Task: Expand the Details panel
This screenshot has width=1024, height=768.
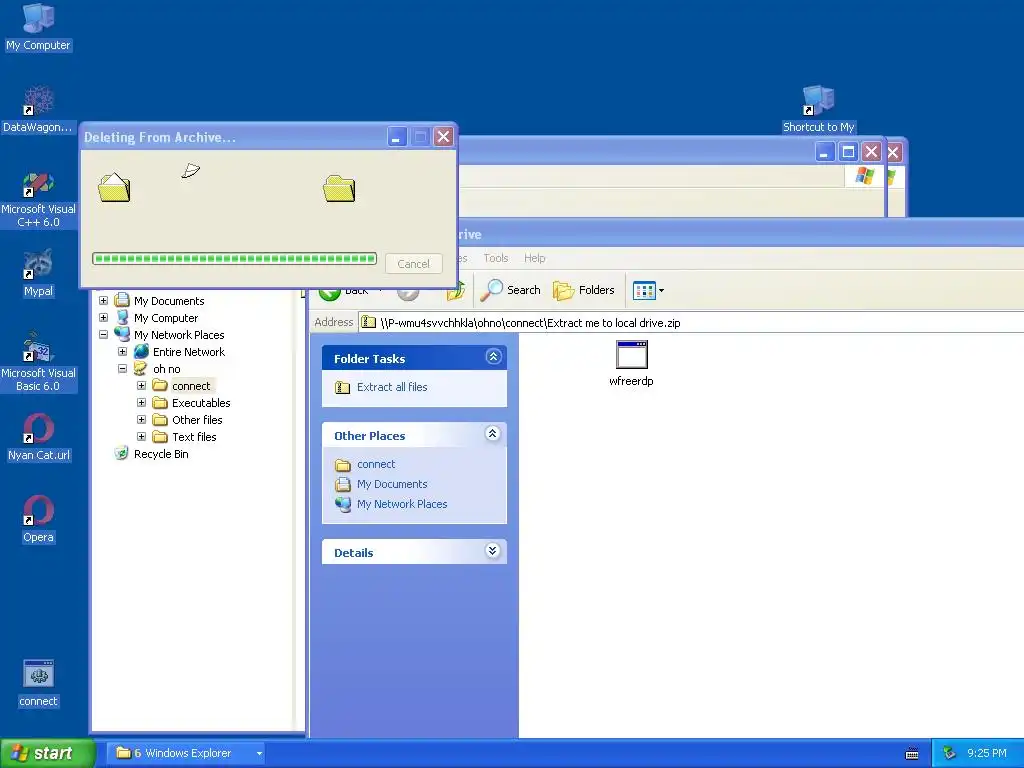Action: click(493, 551)
